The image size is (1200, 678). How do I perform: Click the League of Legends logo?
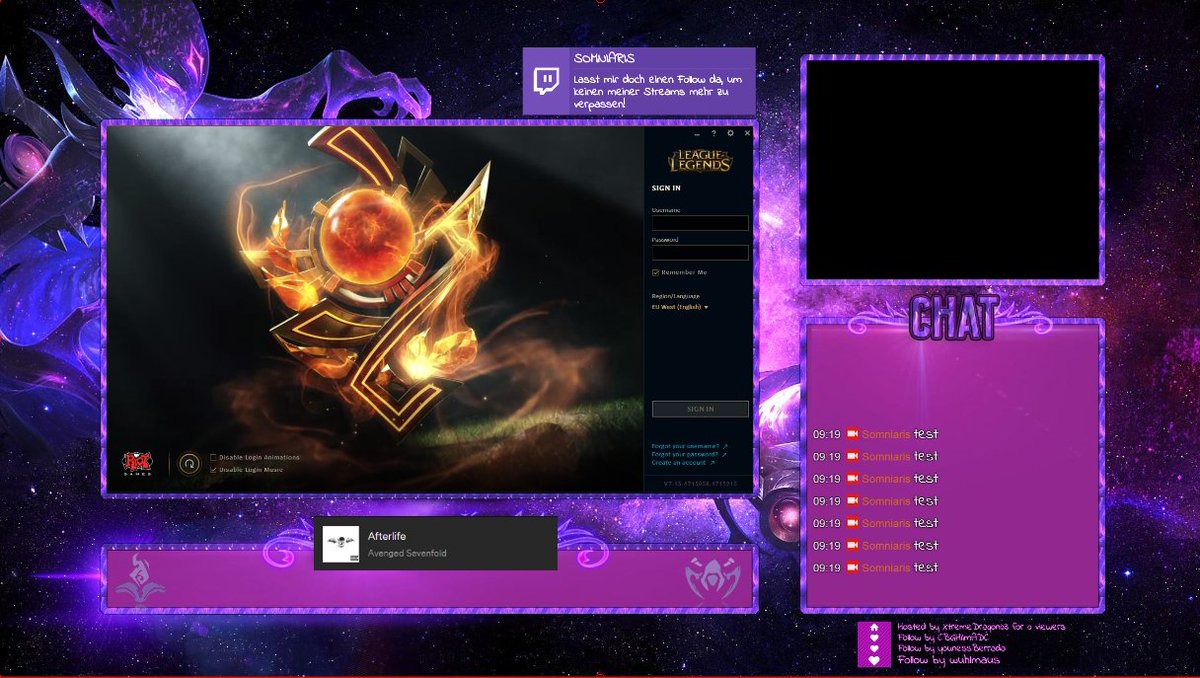(x=700, y=160)
